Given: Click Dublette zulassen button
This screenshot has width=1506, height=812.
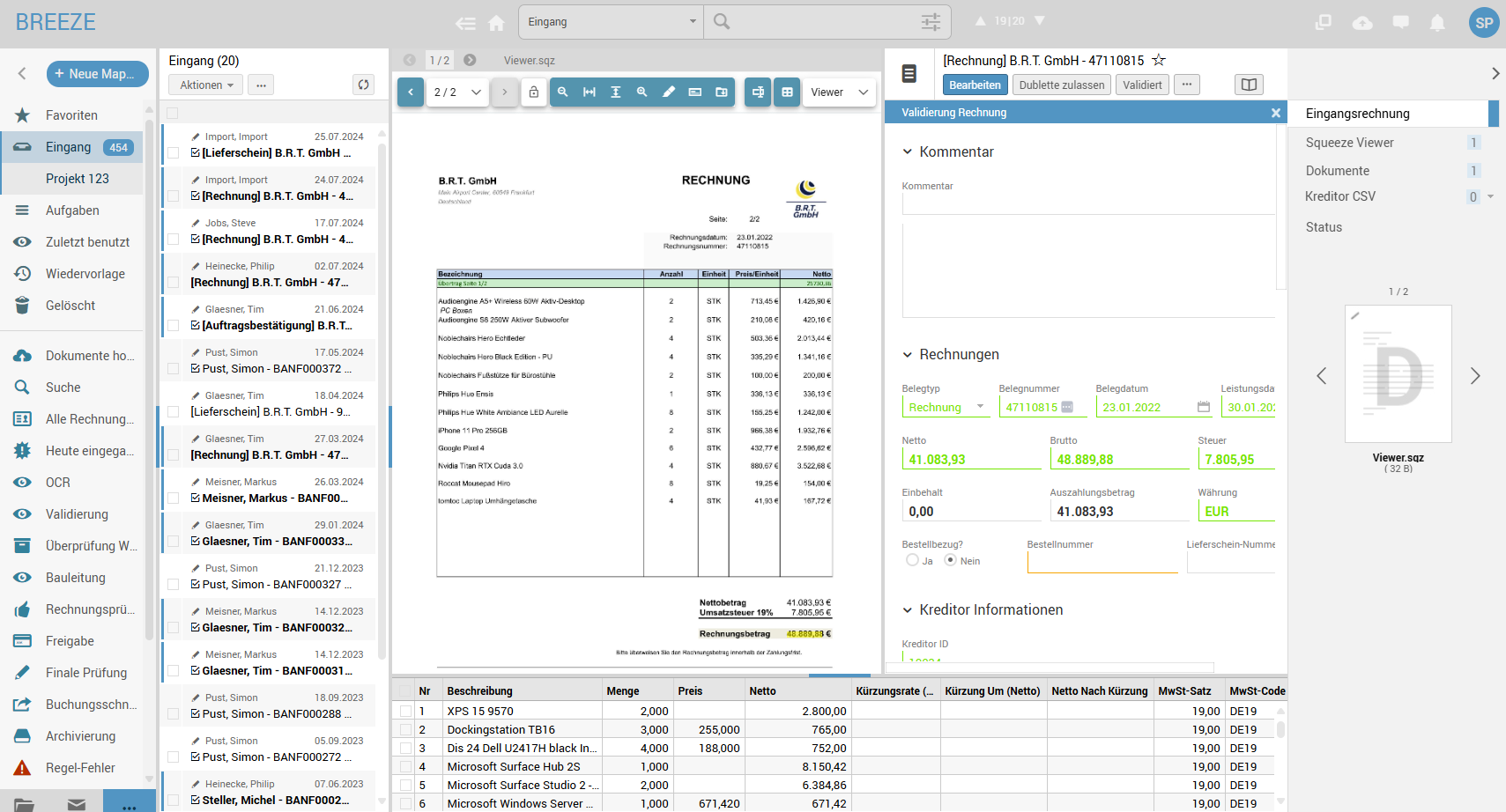Looking at the screenshot, I should pos(1061,85).
